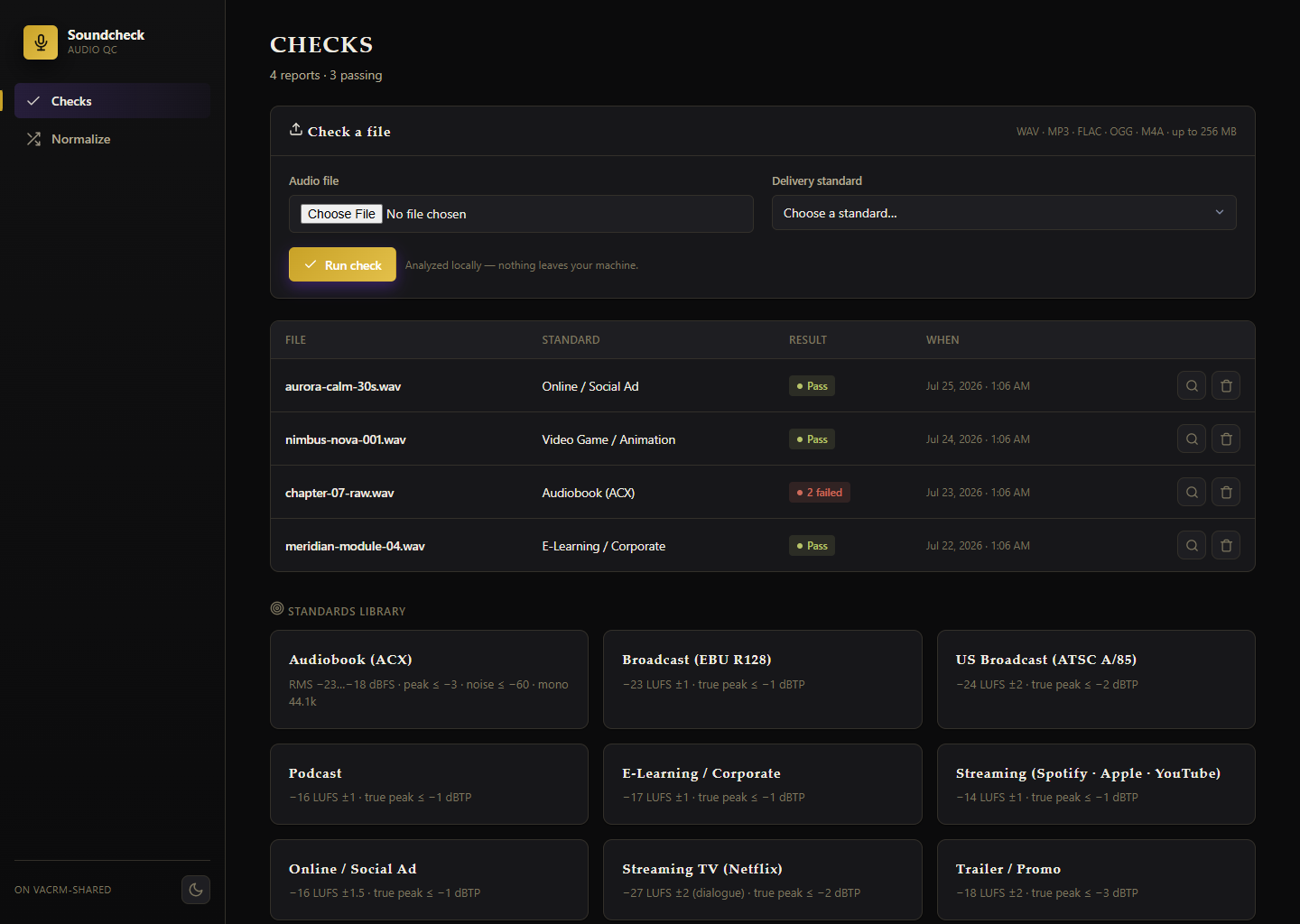View report for nimbus-nova-001.wav

pyautogui.click(x=1192, y=439)
